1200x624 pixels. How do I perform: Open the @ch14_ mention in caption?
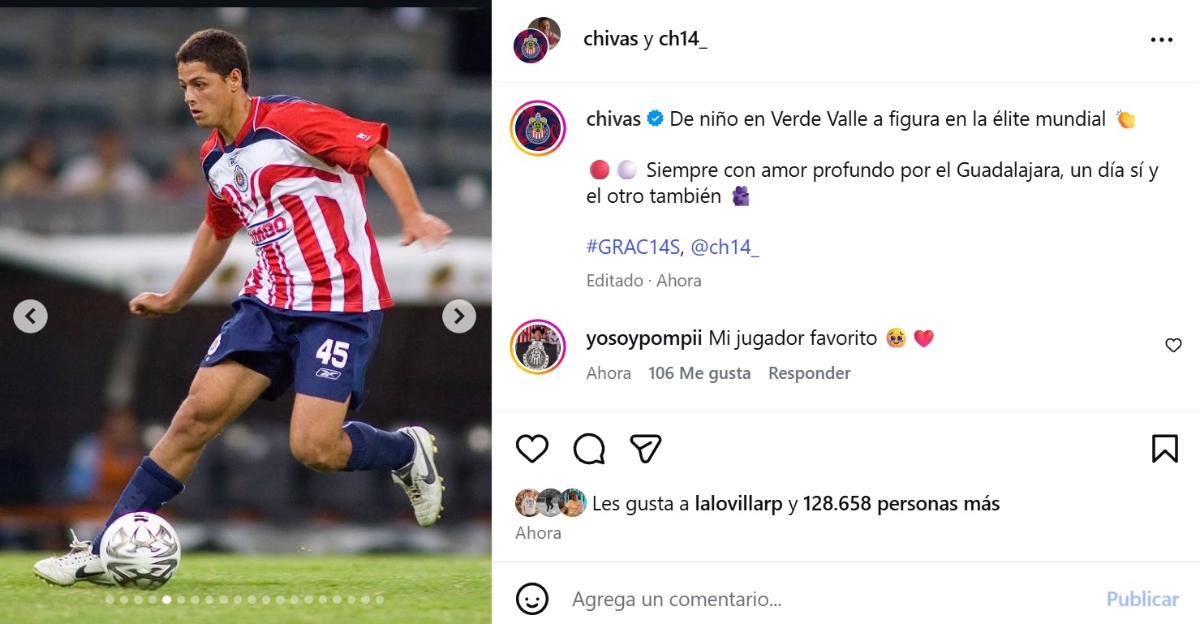pos(725,247)
